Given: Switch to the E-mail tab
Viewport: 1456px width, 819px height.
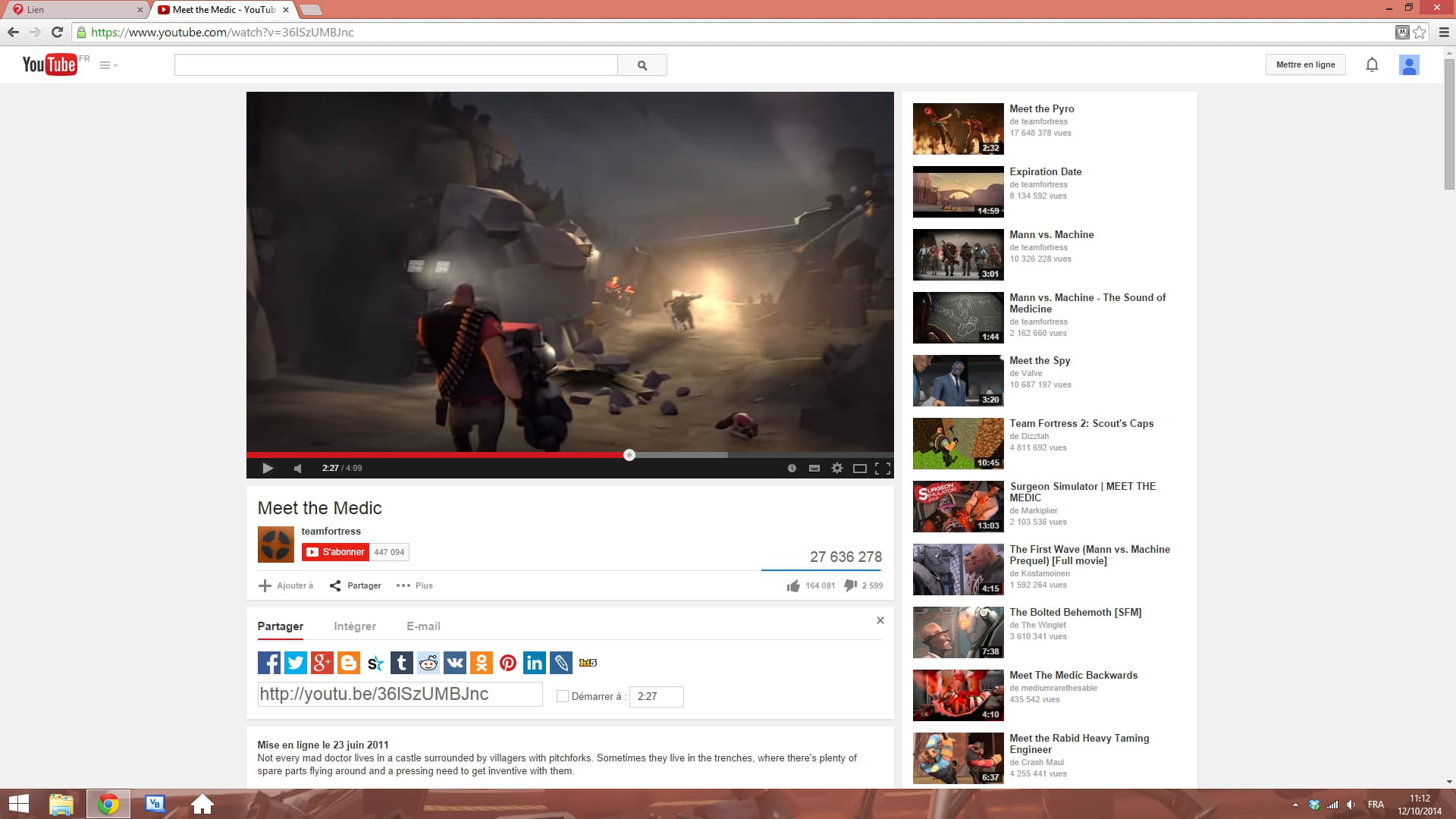Looking at the screenshot, I should (x=423, y=626).
